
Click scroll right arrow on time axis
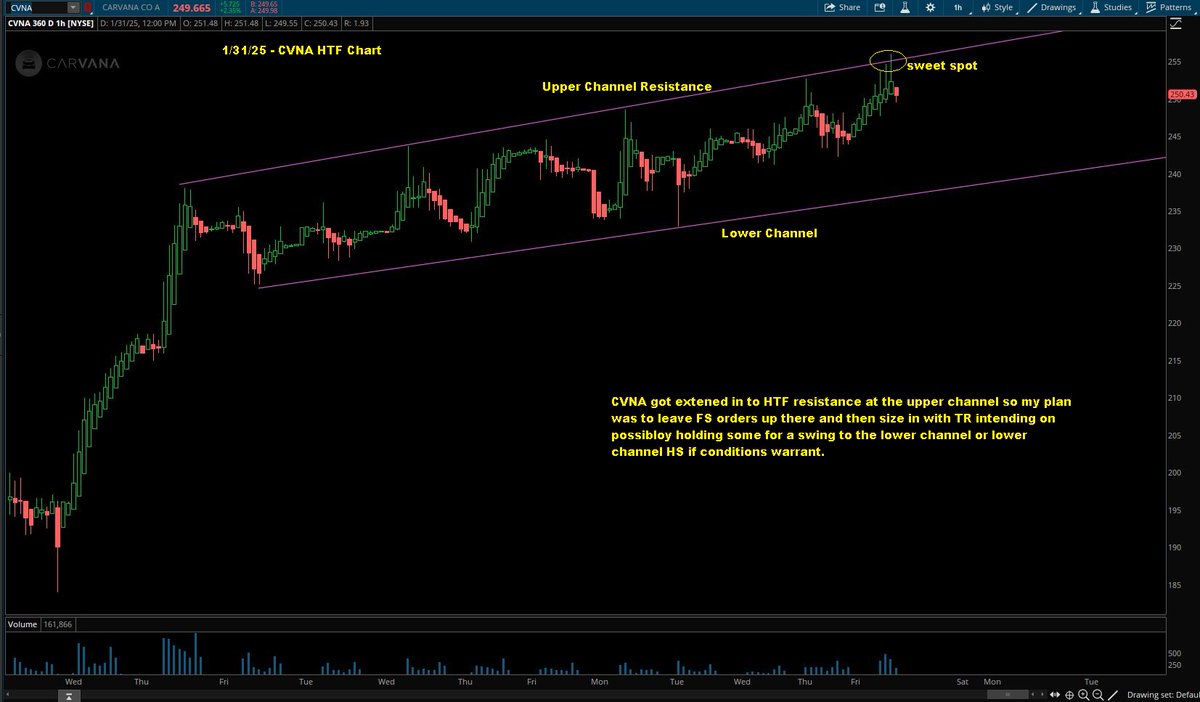coord(1042,694)
